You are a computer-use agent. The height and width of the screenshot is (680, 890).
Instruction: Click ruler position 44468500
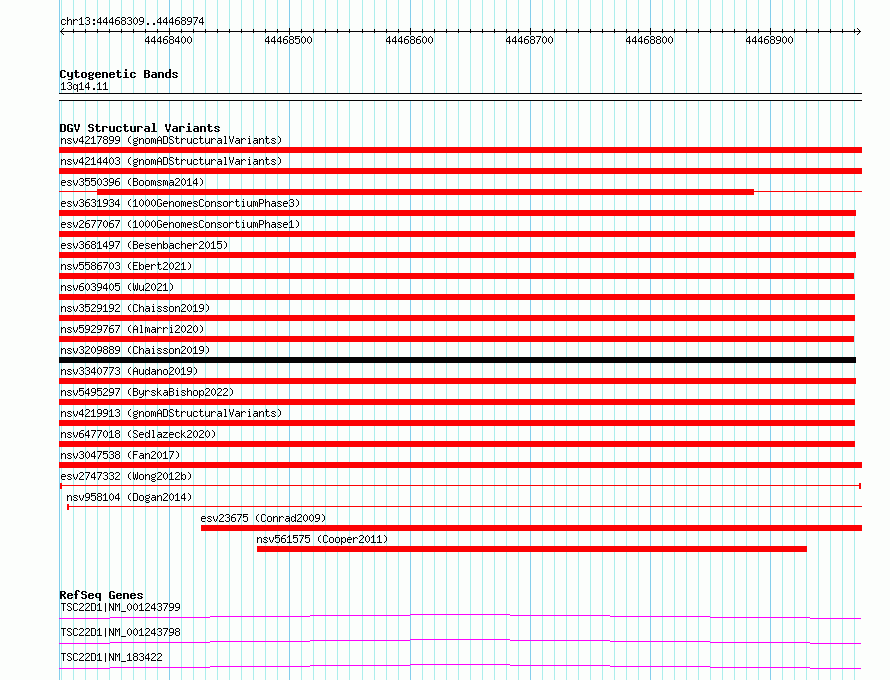pos(288,40)
